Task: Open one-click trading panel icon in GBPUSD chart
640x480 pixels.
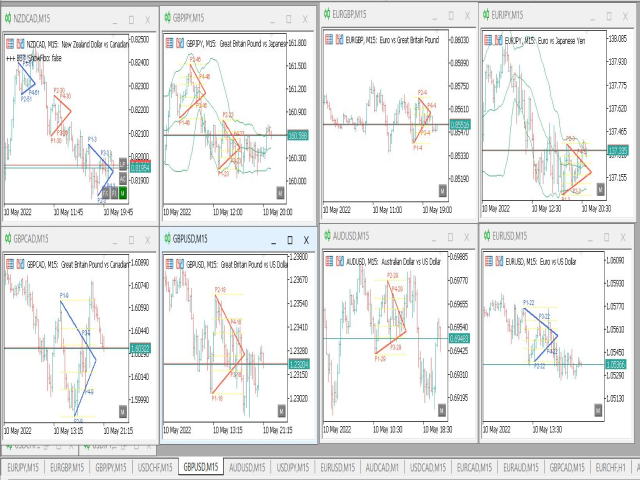Action: tap(169, 264)
